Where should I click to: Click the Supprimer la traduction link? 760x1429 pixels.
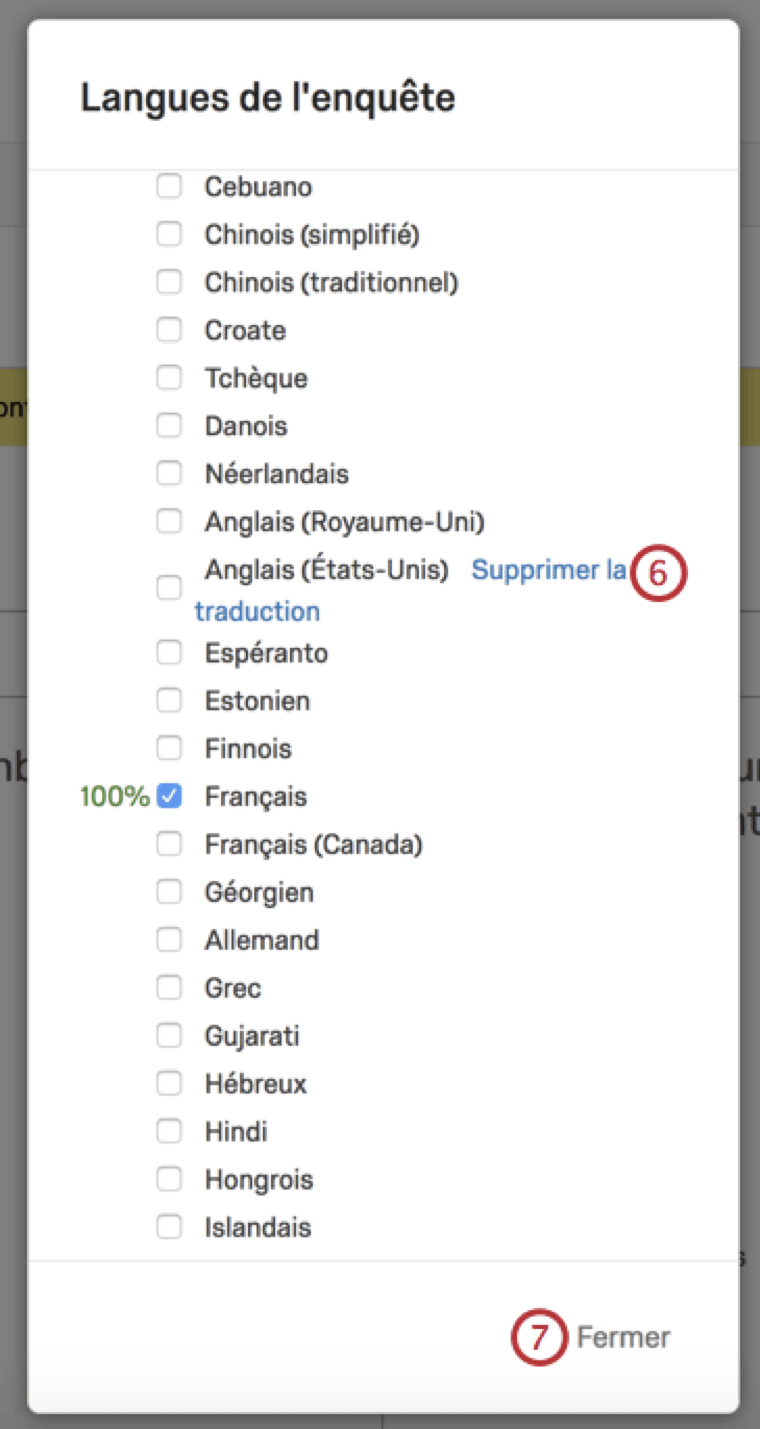548,571
